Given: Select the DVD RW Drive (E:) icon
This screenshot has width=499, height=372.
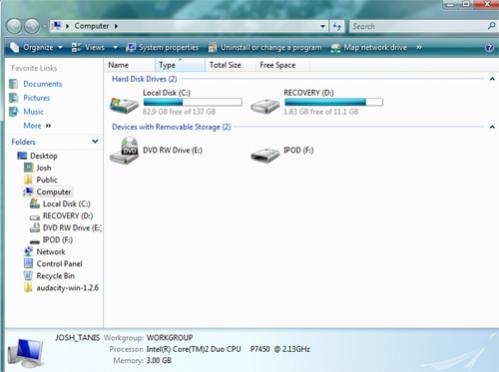Looking at the screenshot, I should 124,151.
